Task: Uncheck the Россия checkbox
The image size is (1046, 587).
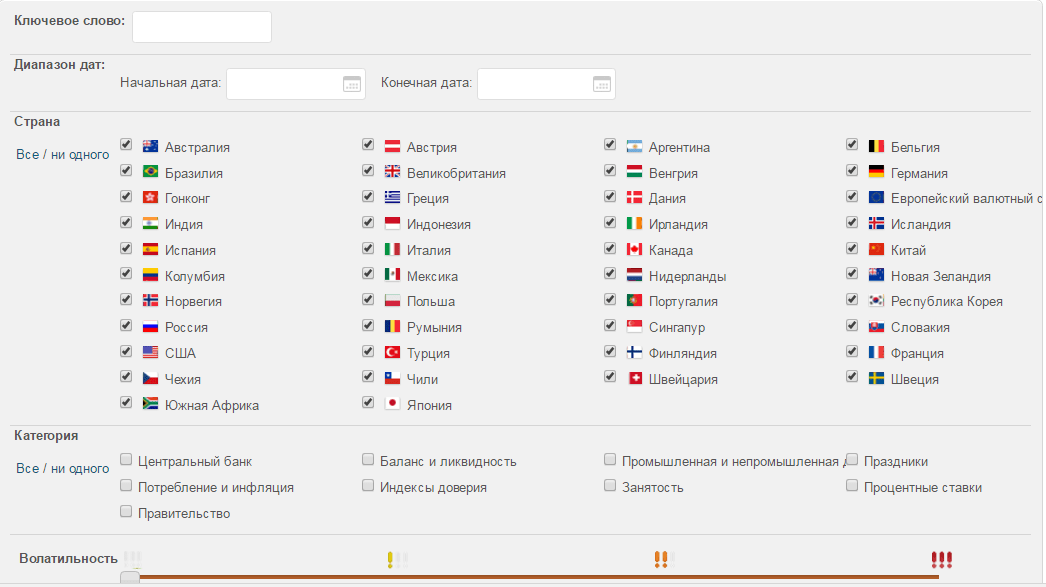Action: click(126, 325)
